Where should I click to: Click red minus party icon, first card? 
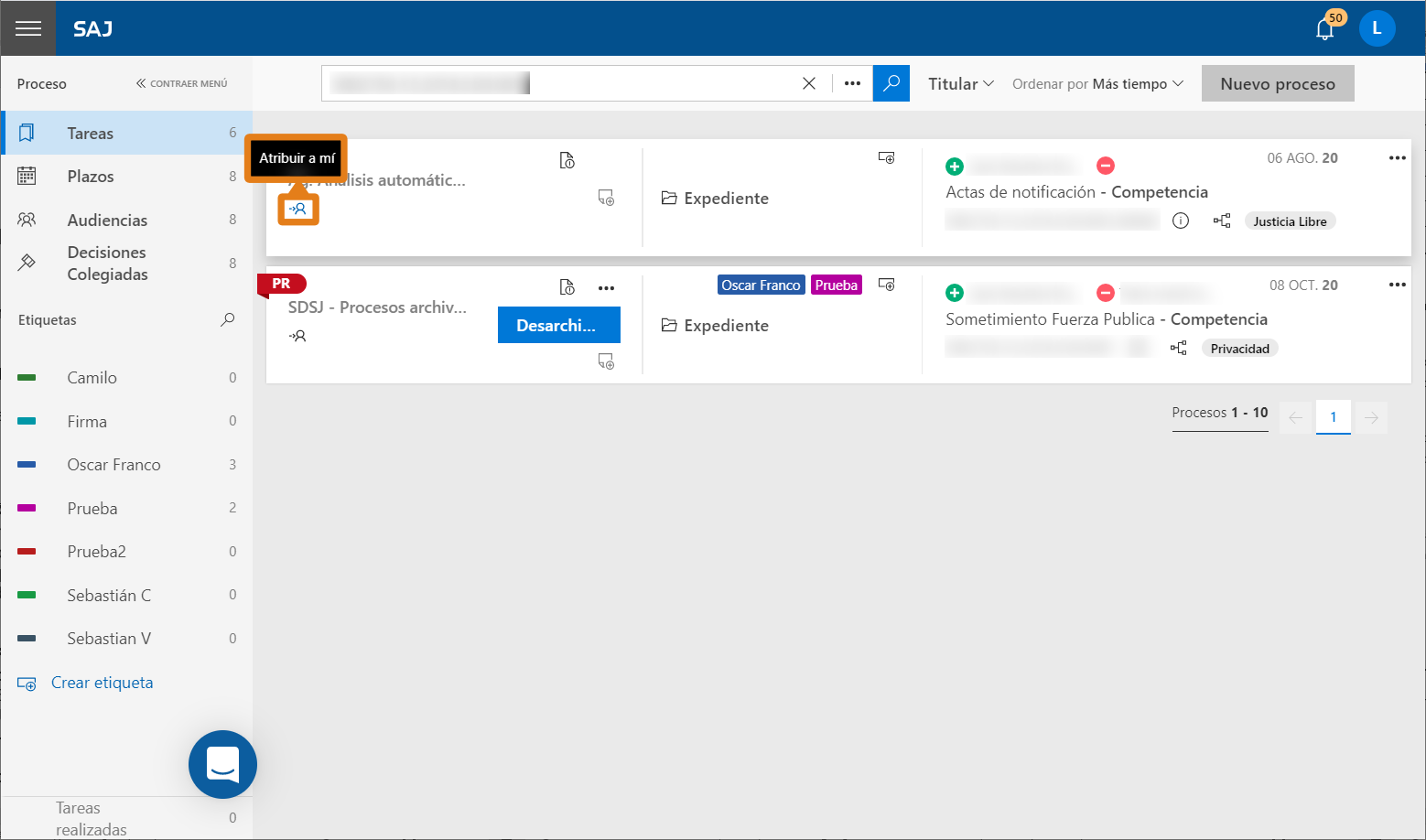click(x=1106, y=166)
